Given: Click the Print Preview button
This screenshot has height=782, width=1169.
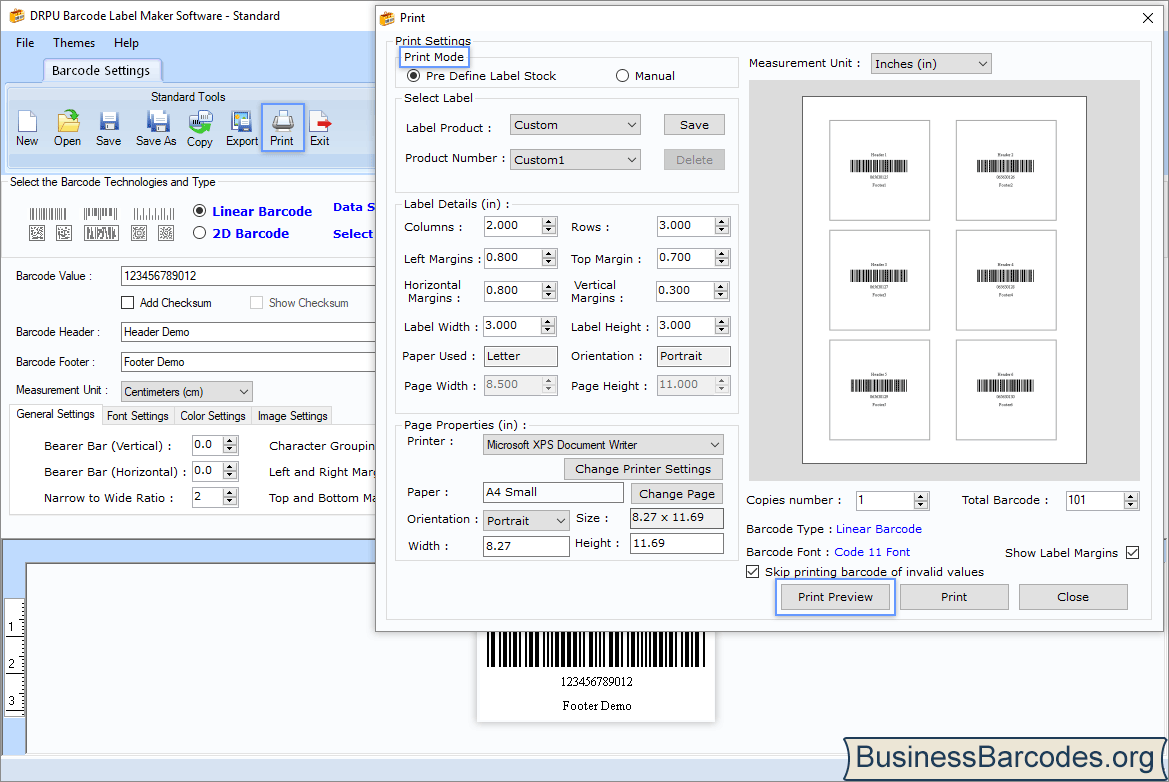Looking at the screenshot, I should (x=835, y=597).
